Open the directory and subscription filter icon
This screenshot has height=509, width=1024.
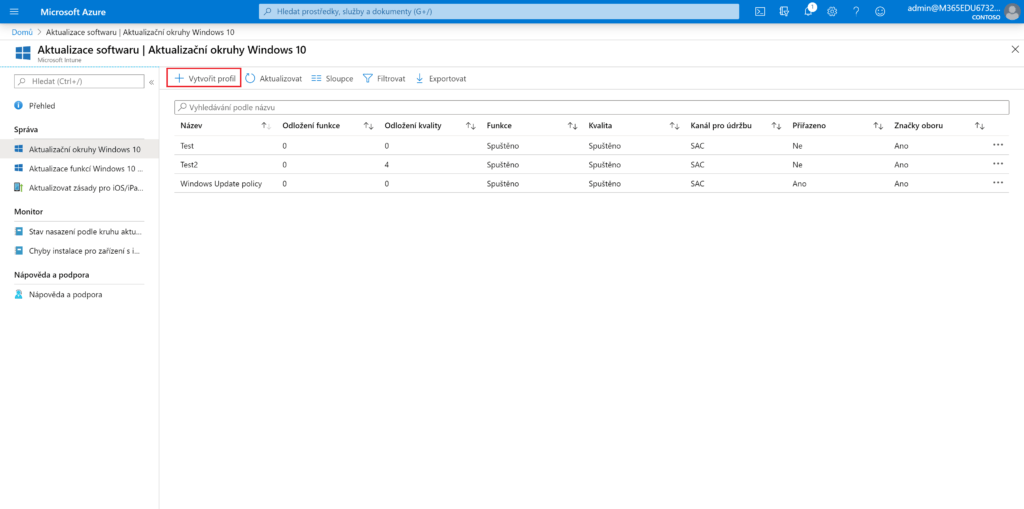pos(784,11)
